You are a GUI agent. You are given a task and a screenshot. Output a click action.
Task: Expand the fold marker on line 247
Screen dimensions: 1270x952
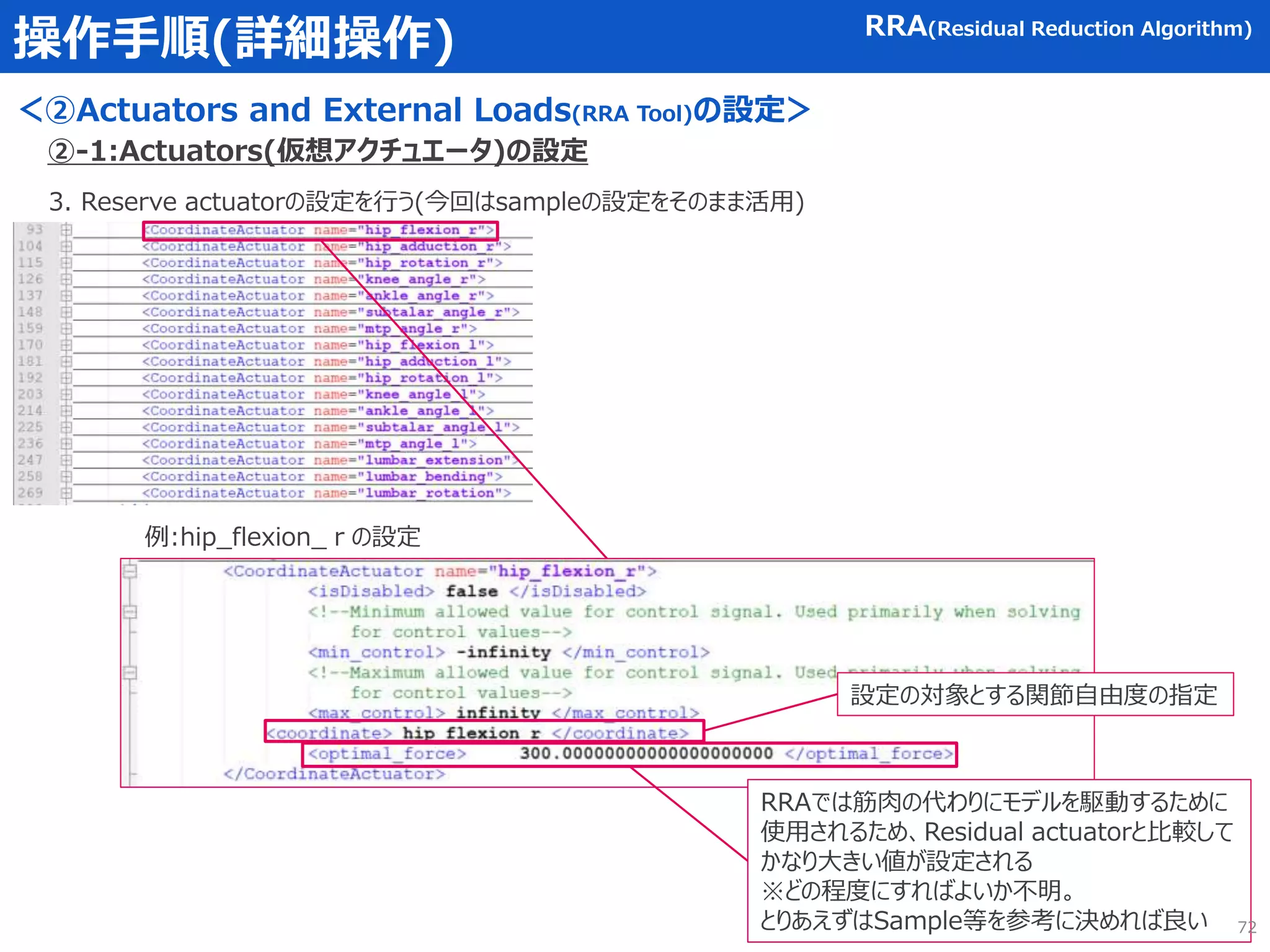(66, 460)
